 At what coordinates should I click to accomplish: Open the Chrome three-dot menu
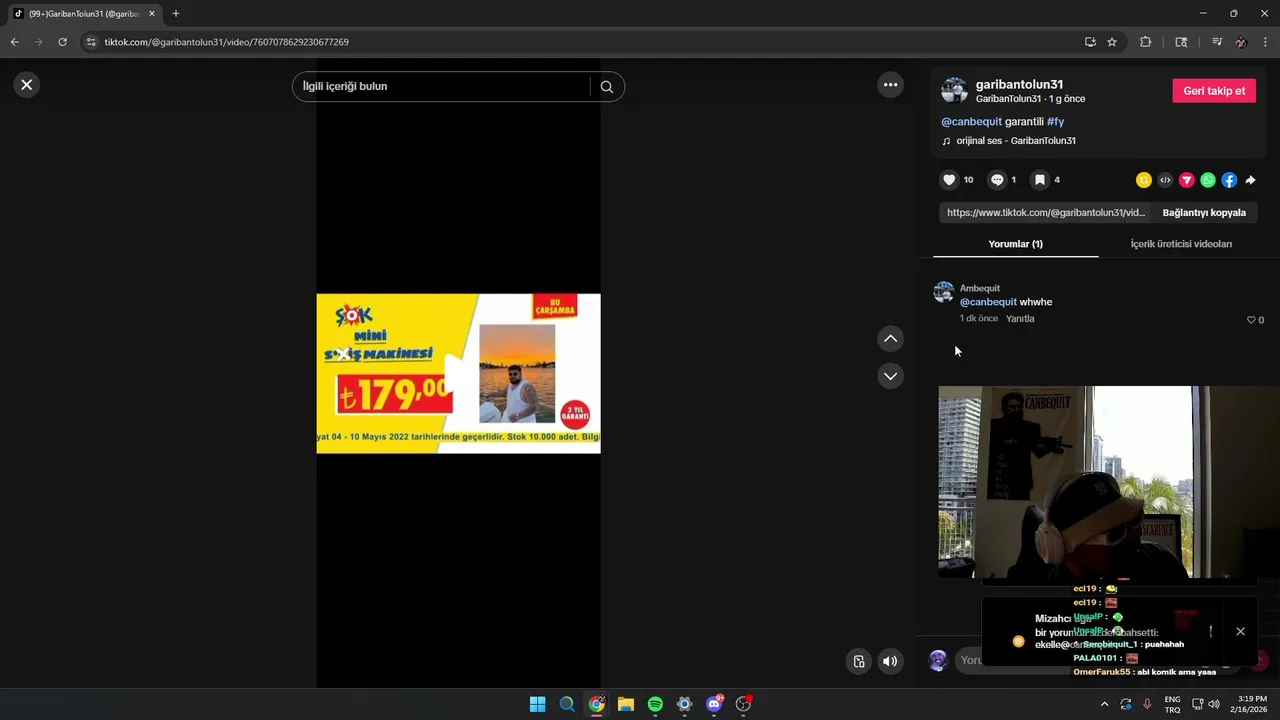tap(1266, 42)
